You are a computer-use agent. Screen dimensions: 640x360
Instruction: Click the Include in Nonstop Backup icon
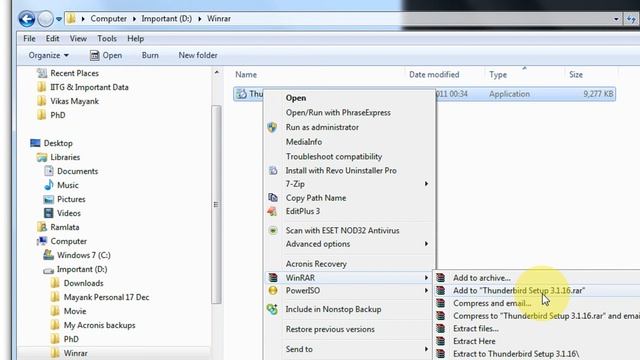(x=272, y=309)
